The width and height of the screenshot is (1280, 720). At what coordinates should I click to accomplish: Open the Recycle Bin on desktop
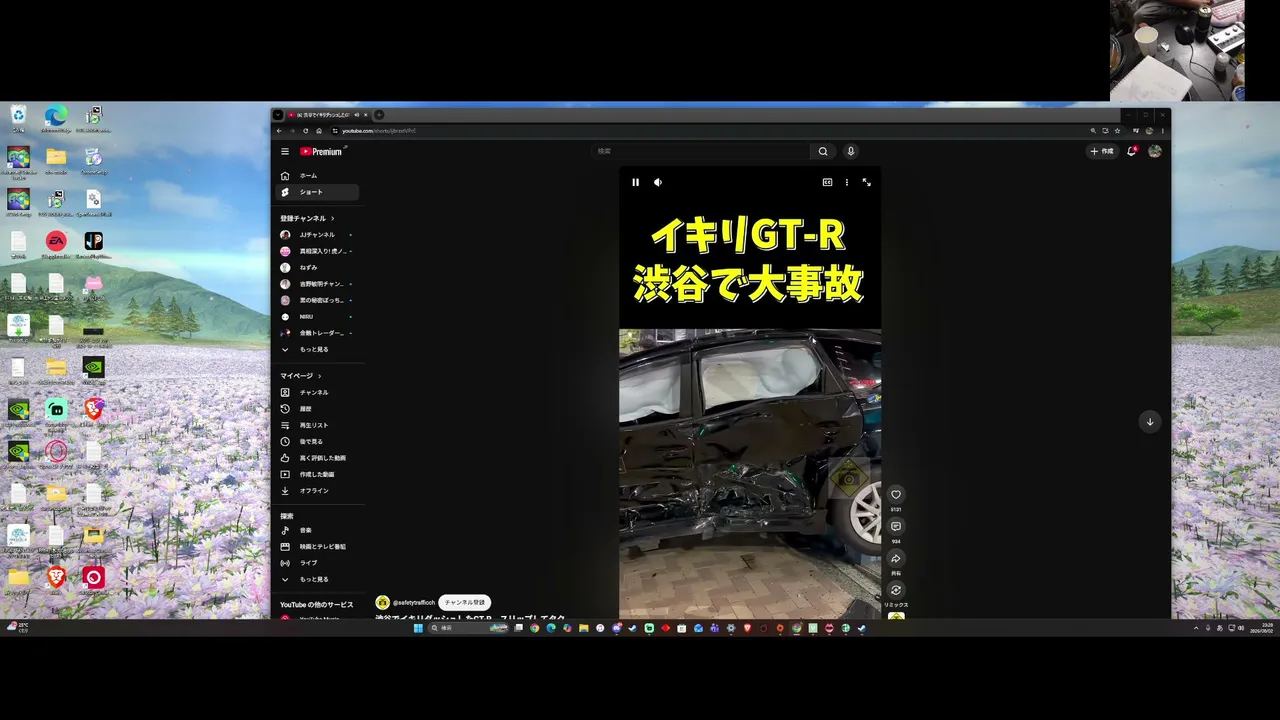[18, 119]
